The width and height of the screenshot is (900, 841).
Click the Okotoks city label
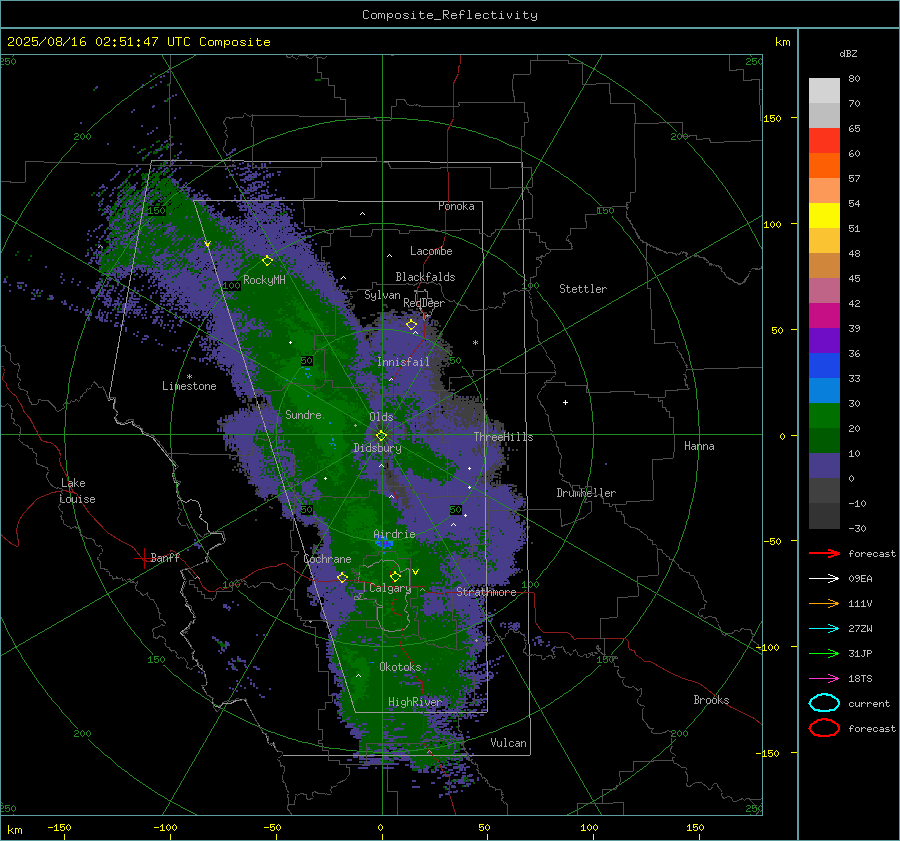tap(400, 667)
